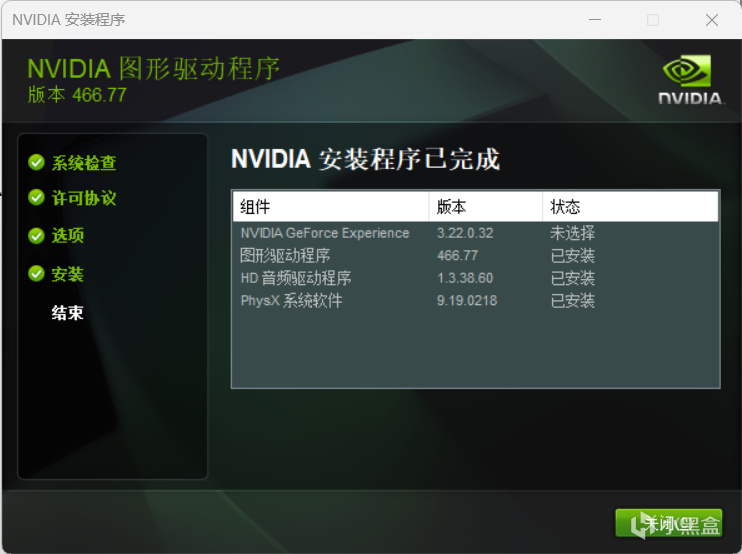The width and height of the screenshot is (742, 554).
Task: Click the green close button at bottom right
Action: point(669,523)
